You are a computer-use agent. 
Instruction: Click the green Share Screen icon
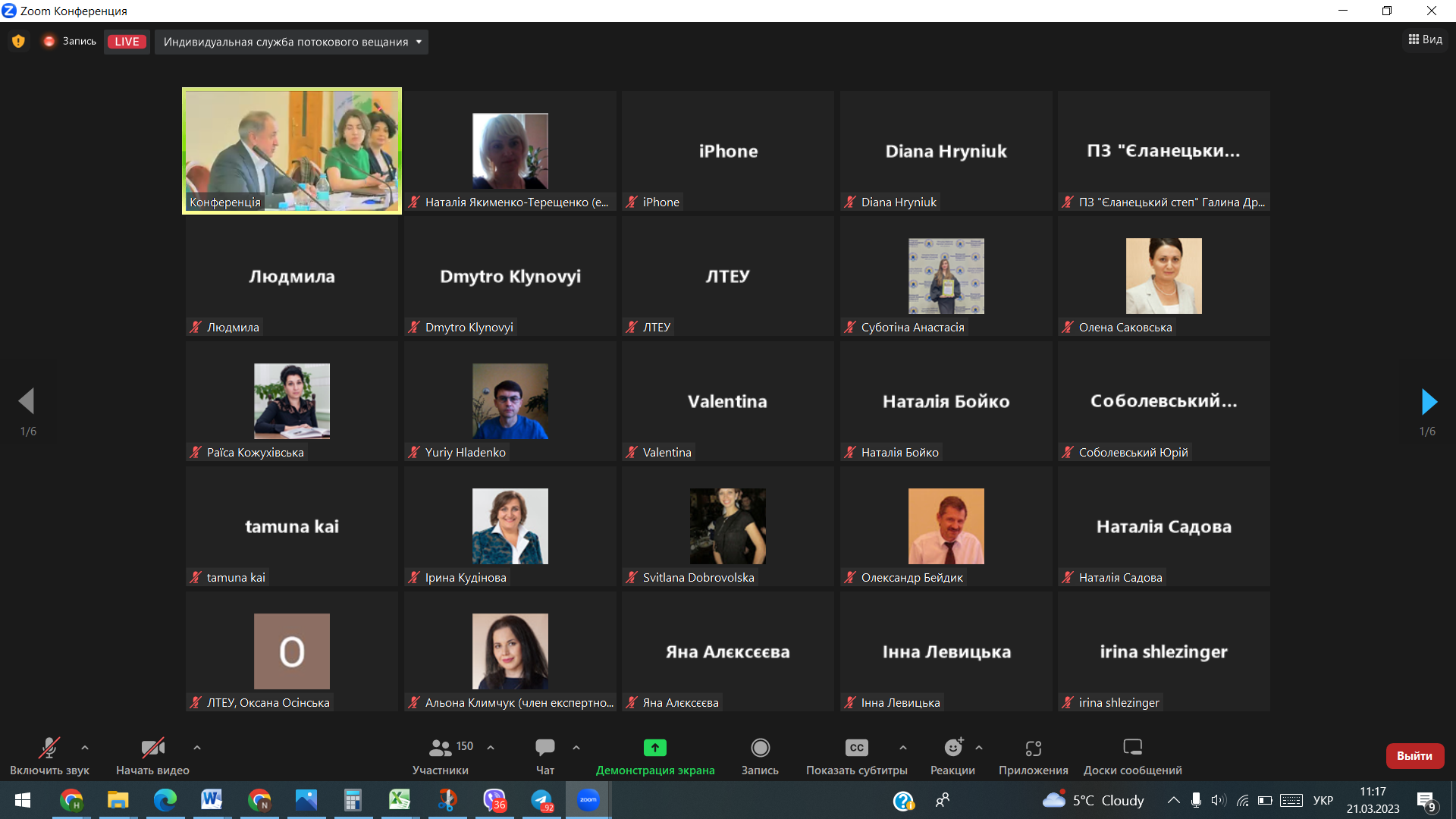pyautogui.click(x=654, y=748)
